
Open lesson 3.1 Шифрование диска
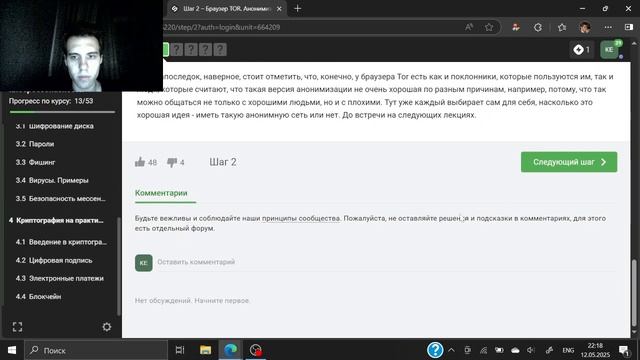pyautogui.click(x=55, y=126)
